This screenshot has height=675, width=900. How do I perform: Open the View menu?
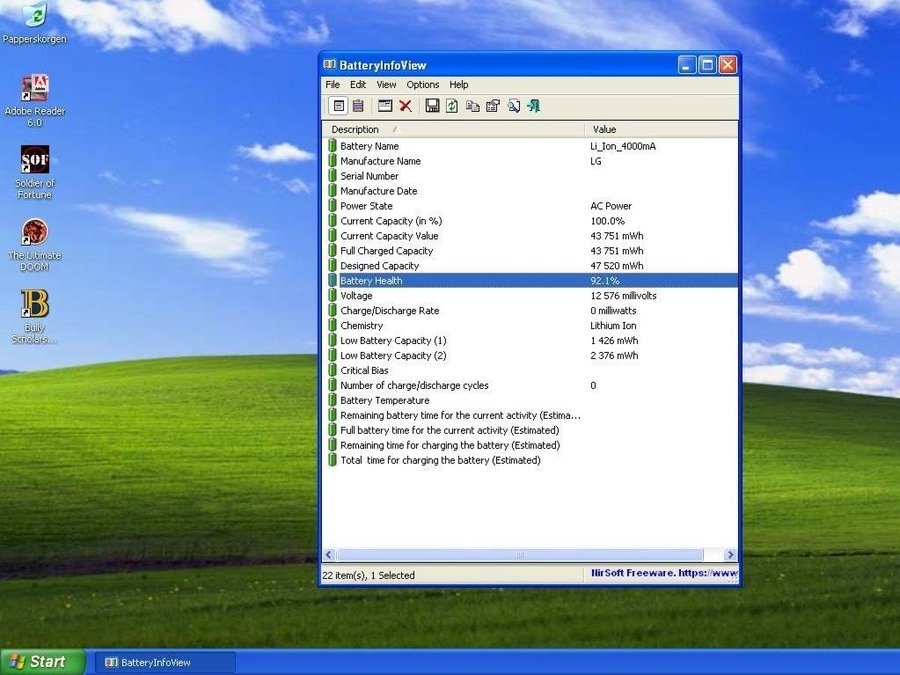(x=386, y=84)
